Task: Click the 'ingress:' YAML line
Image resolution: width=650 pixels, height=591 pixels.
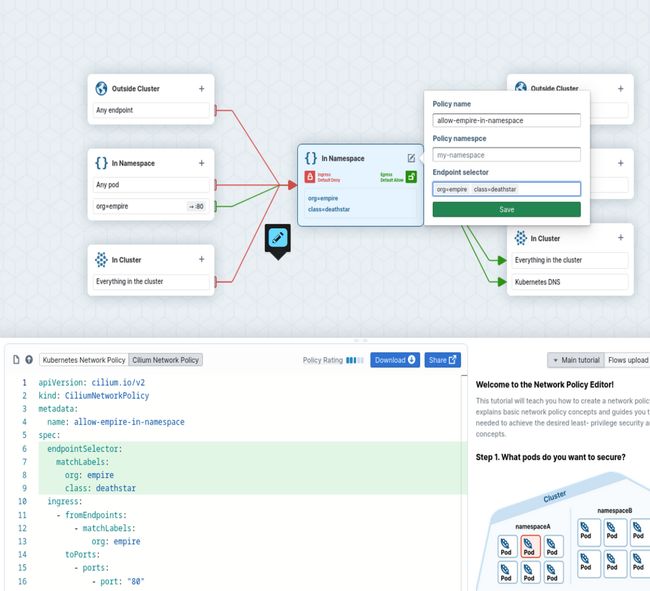Action: [x=65, y=501]
